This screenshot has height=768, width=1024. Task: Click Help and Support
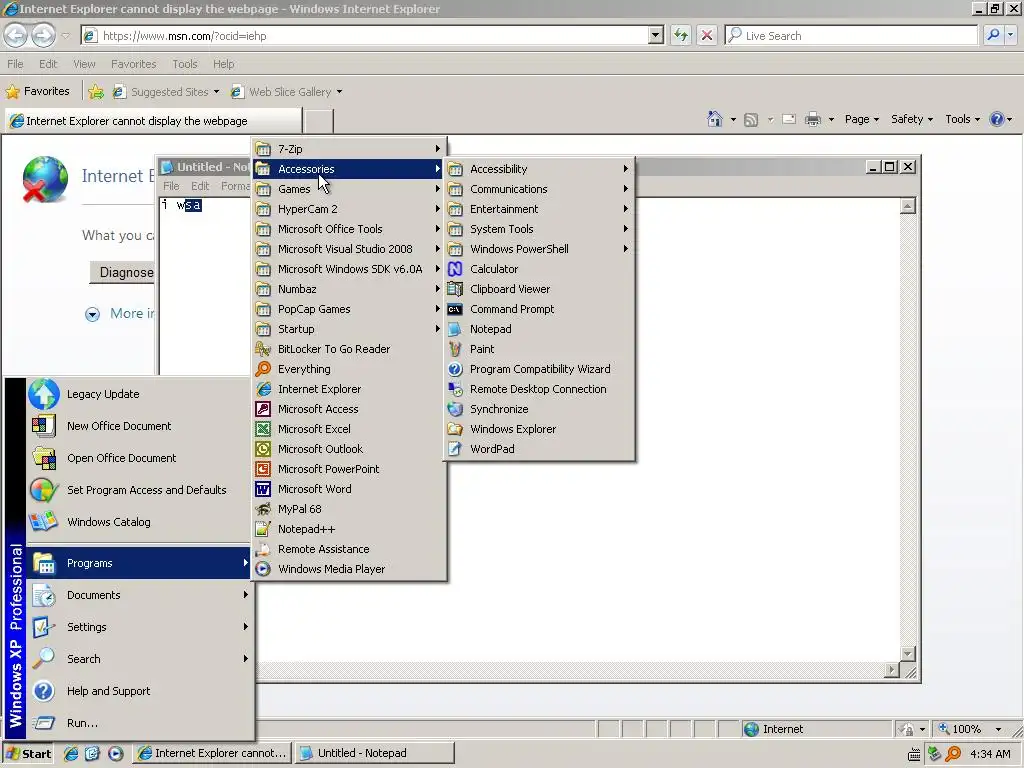pyautogui.click(x=138, y=692)
